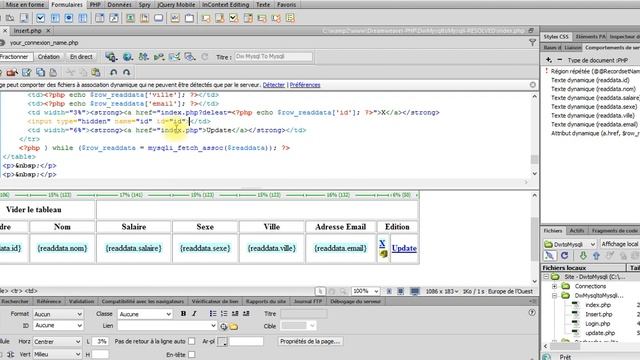
Task: Refresh the Files panel list
Action: click(x=564, y=256)
